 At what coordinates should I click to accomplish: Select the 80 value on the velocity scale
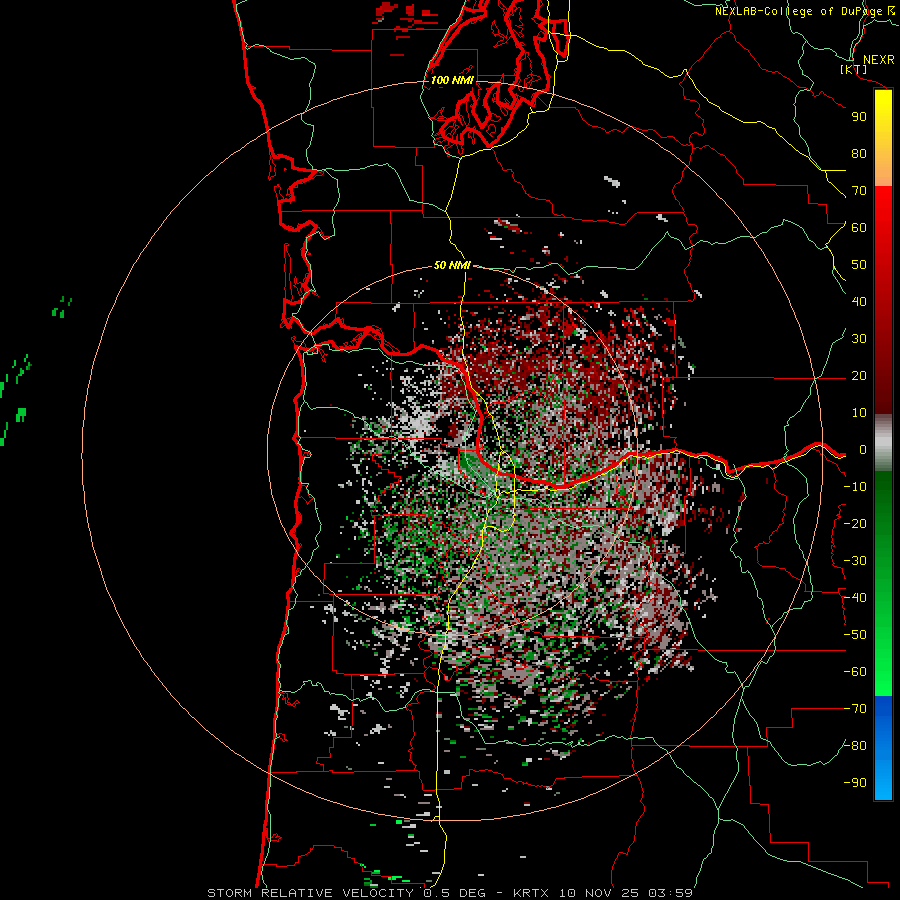(x=859, y=153)
